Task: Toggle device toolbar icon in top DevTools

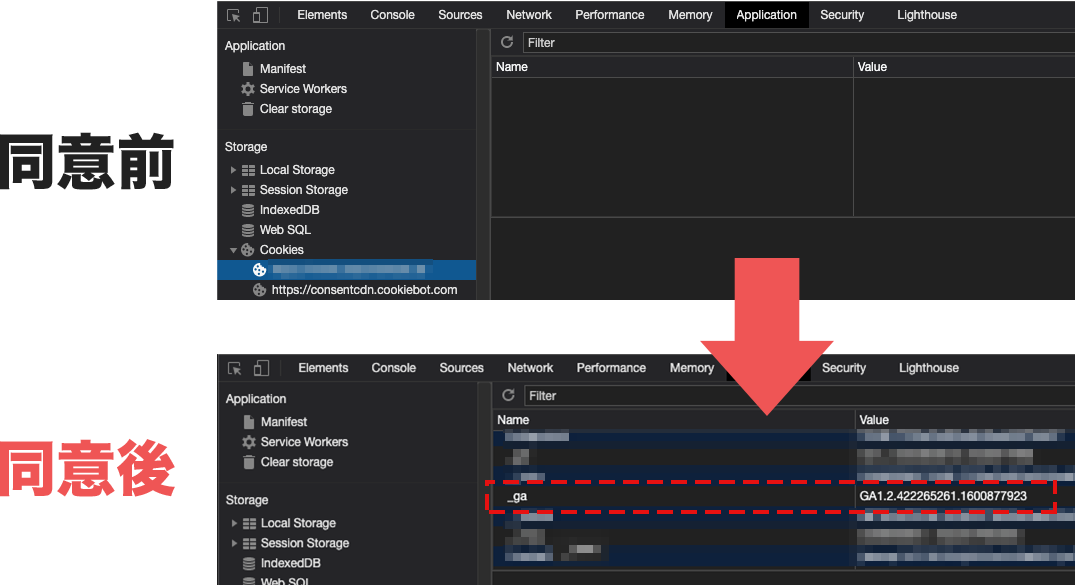Action: (x=260, y=15)
